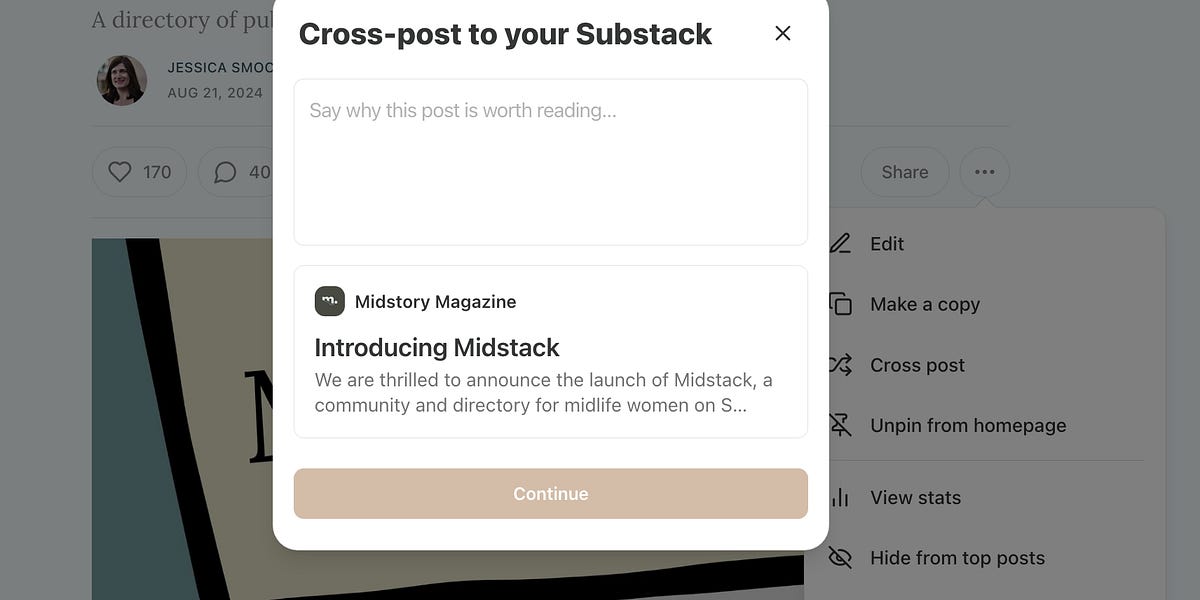1200x600 pixels.
Task: Click the Unpin from homepage pin icon
Action: (840, 425)
